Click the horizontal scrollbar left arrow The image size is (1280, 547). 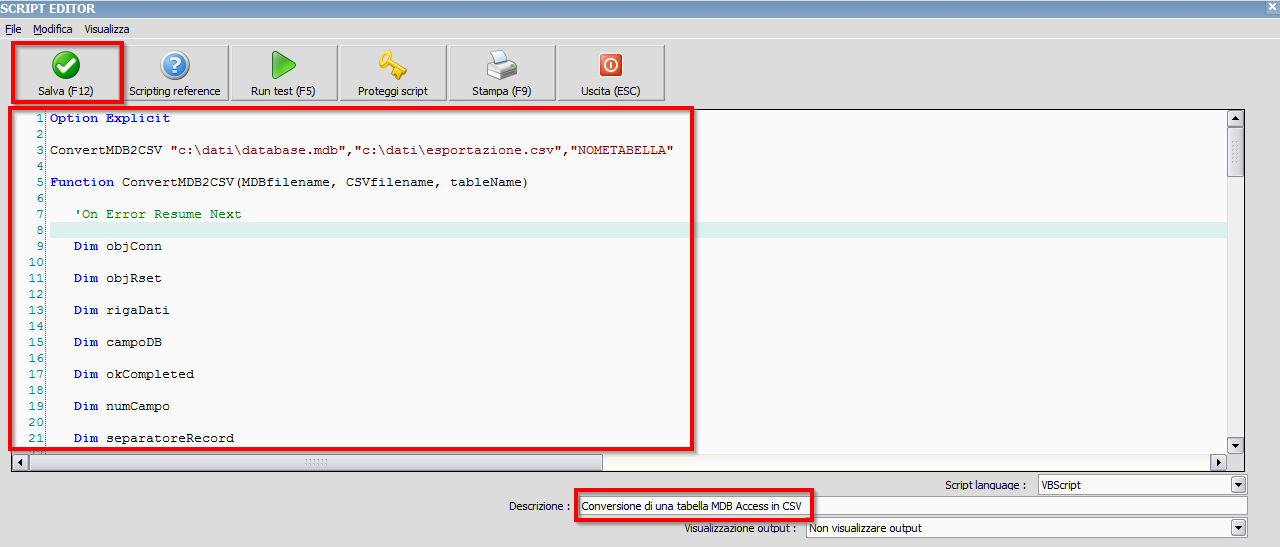pos(19,463)
